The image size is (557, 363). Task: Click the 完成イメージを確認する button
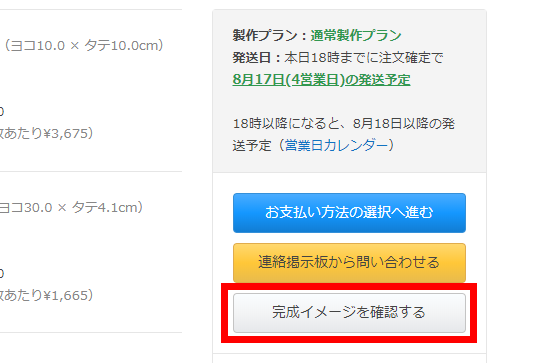pyautogui.click(x=349, y=313)
